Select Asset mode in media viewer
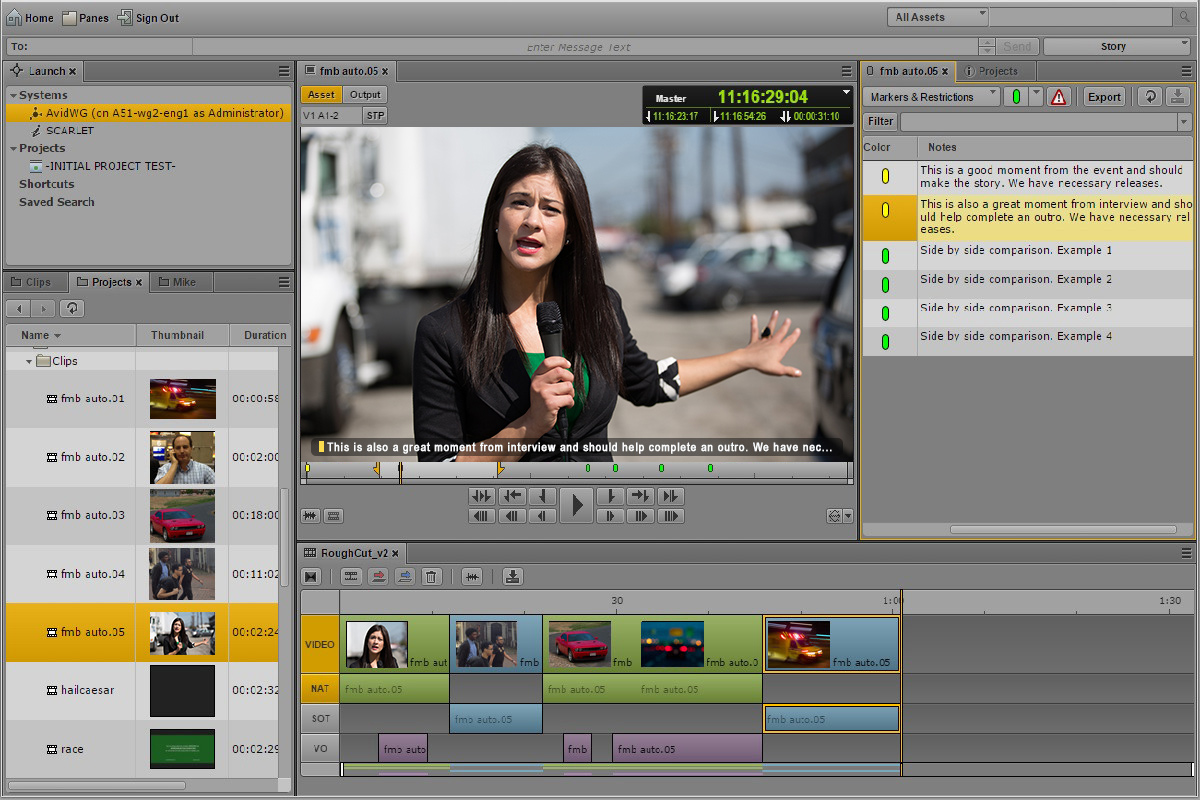The height and width of the screenshot is (800, 1201). 322,95
